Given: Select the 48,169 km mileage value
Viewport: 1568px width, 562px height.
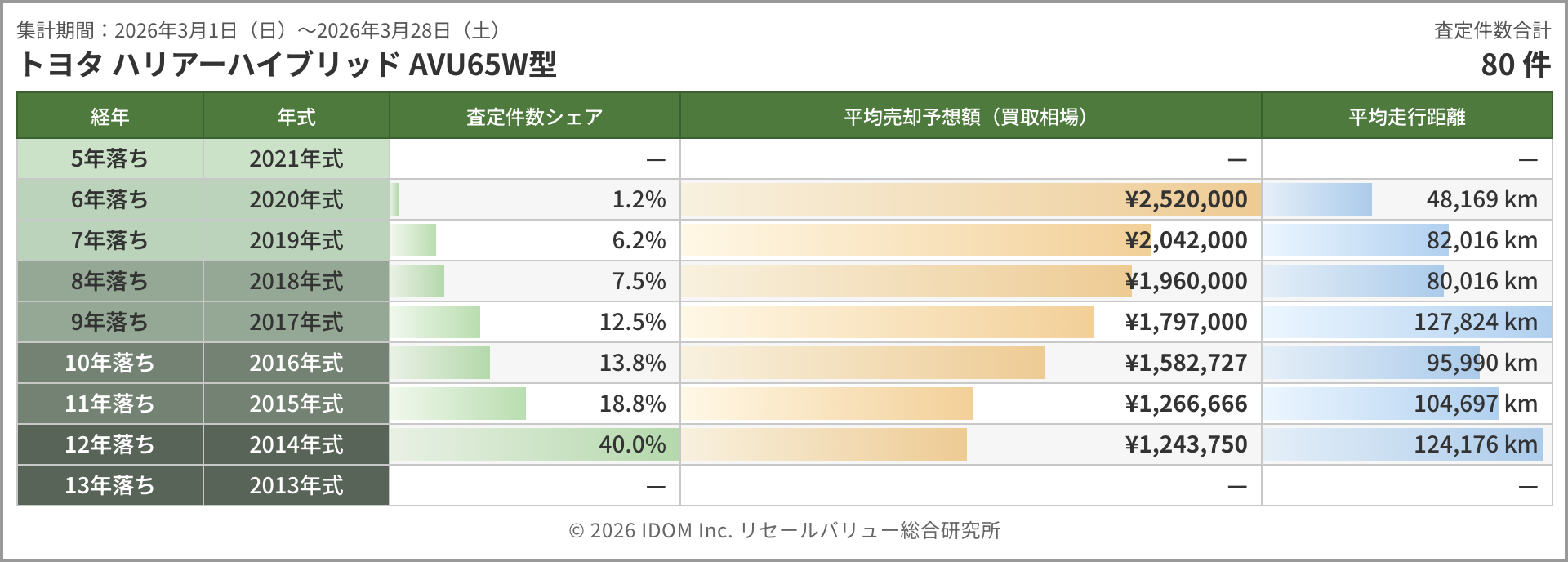Looking at the screenshot, I should [x=1481, y=199].
